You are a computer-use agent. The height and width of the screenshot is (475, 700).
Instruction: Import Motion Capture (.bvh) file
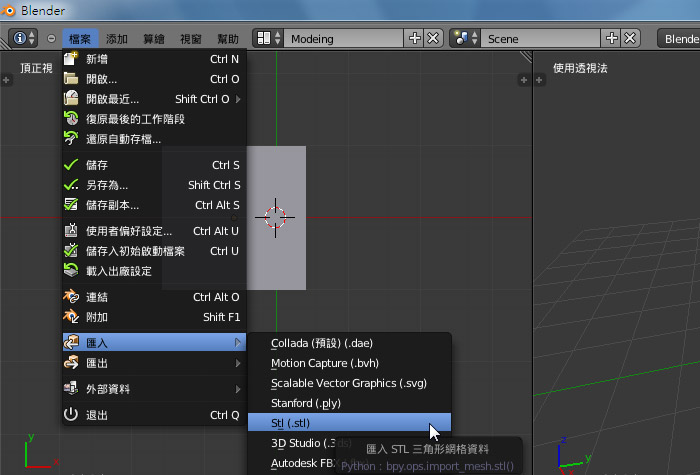click(350, 363)
